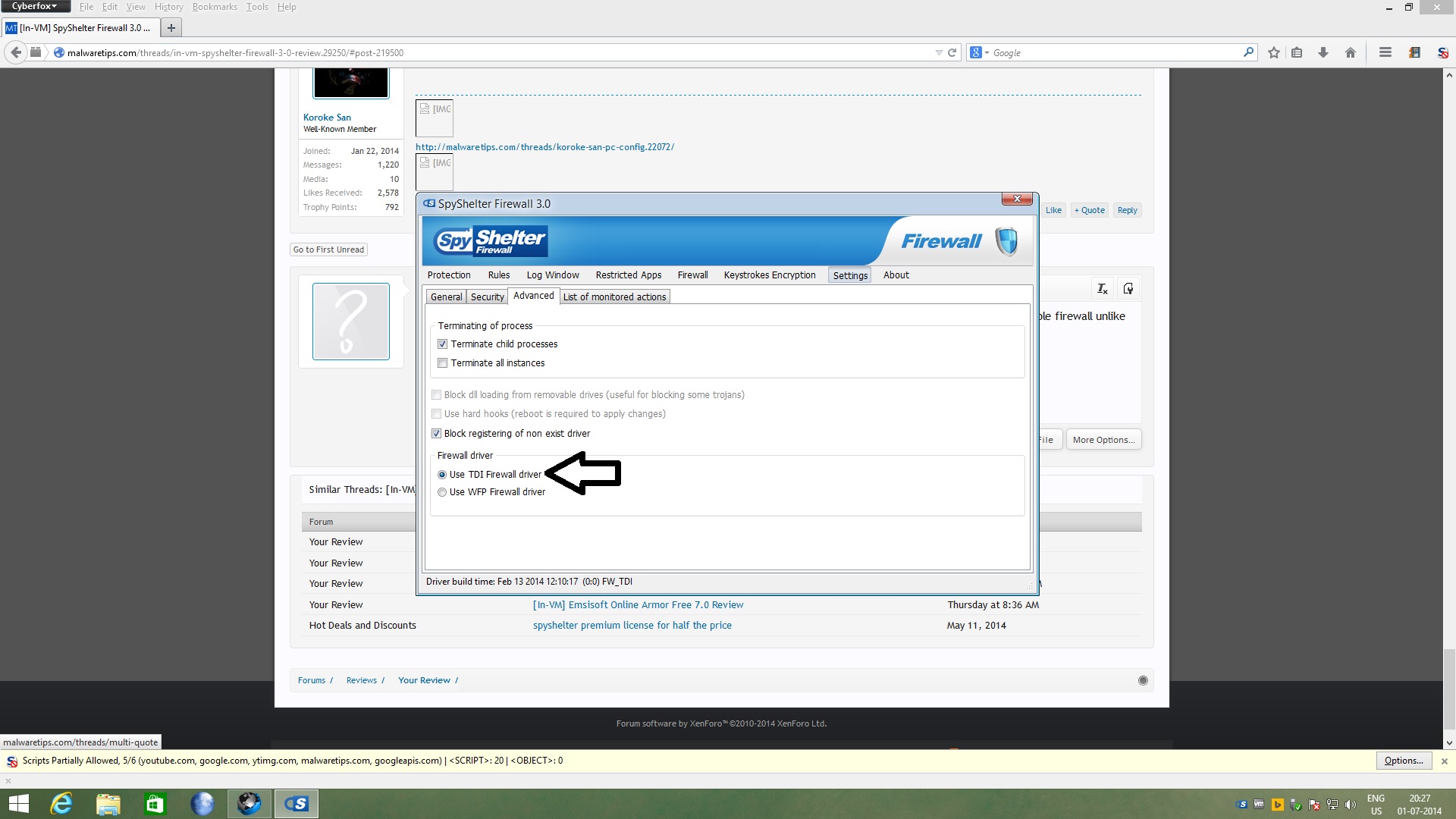This screenshot has width=1456, height=819.
Task: Reload the page with refresh icon
Action: click(952, 52)
